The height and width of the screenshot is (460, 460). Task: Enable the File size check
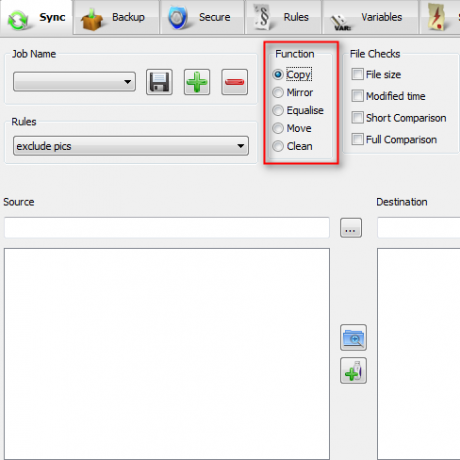pos(357,74)
